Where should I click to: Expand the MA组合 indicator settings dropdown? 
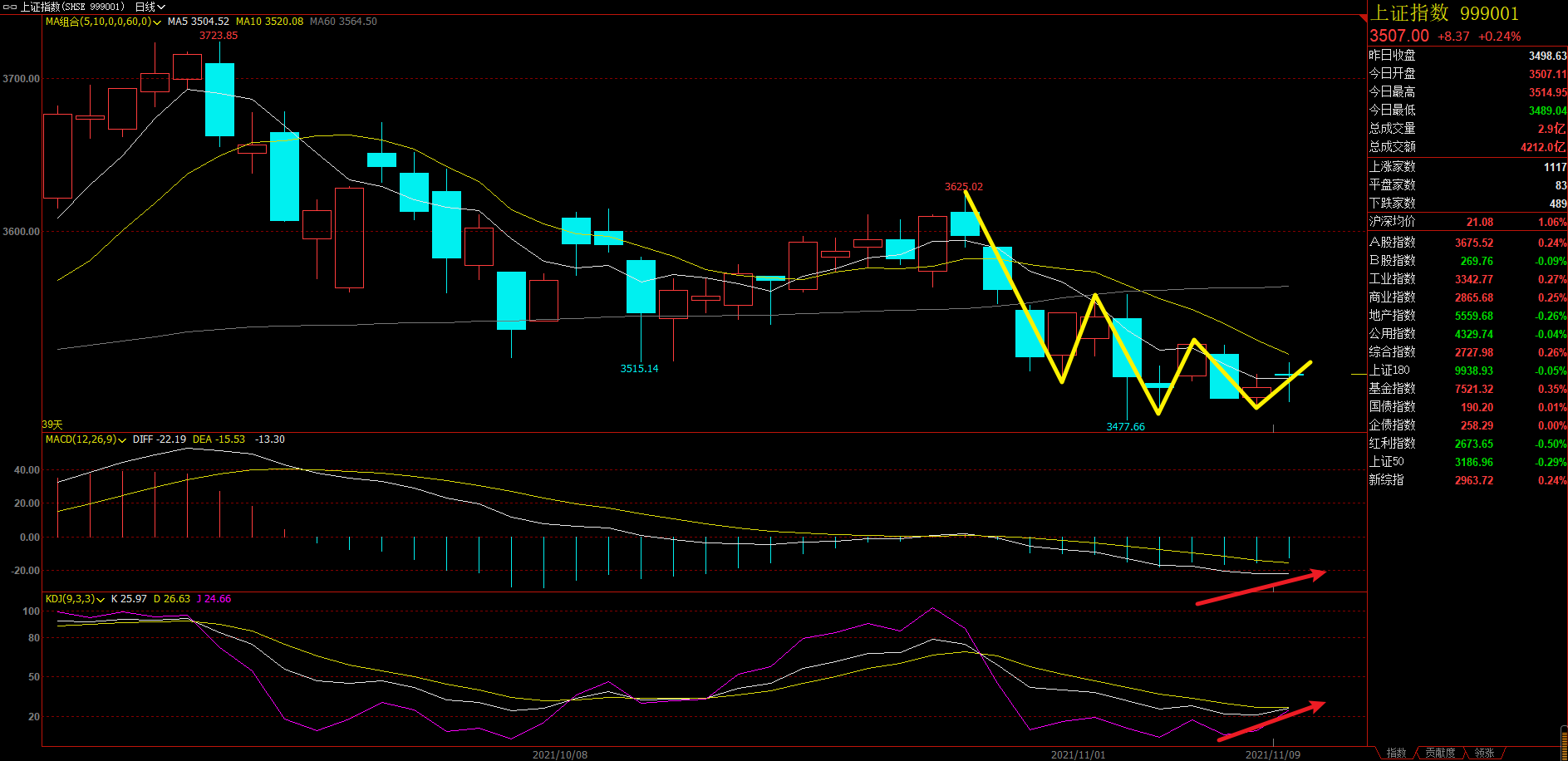pyautogui.click(x=156, y=22)
